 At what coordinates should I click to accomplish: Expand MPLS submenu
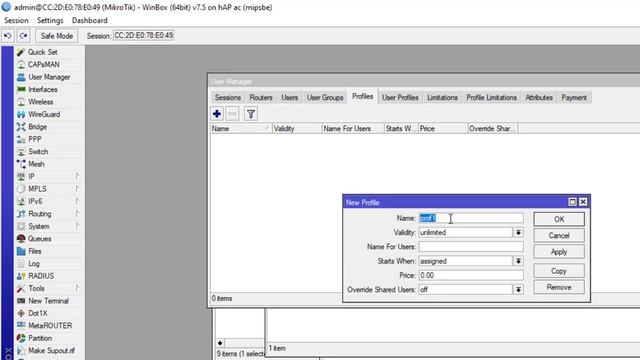point(77,189)
